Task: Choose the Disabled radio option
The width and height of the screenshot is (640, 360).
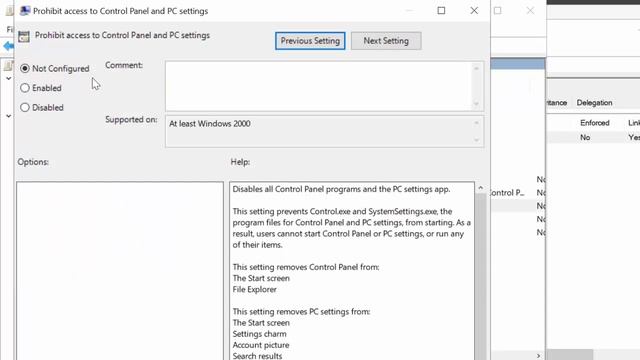Action: 25,107
